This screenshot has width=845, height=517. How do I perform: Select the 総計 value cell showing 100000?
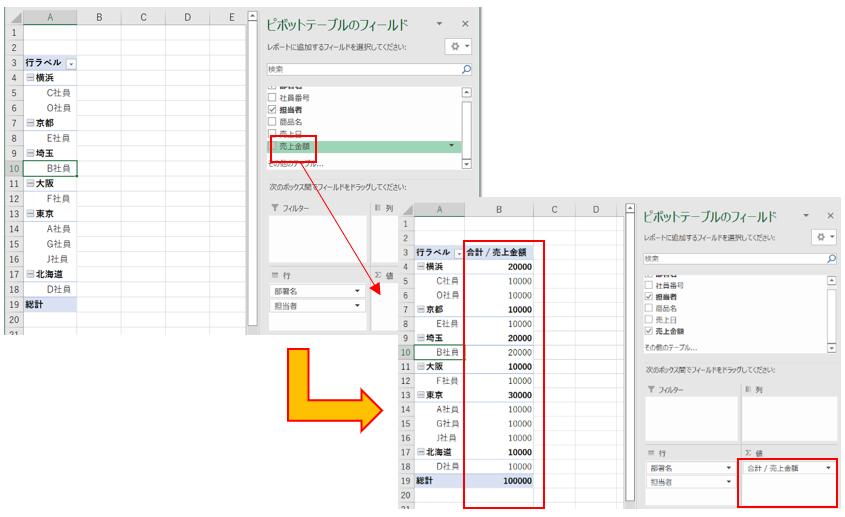click(499, 480)
